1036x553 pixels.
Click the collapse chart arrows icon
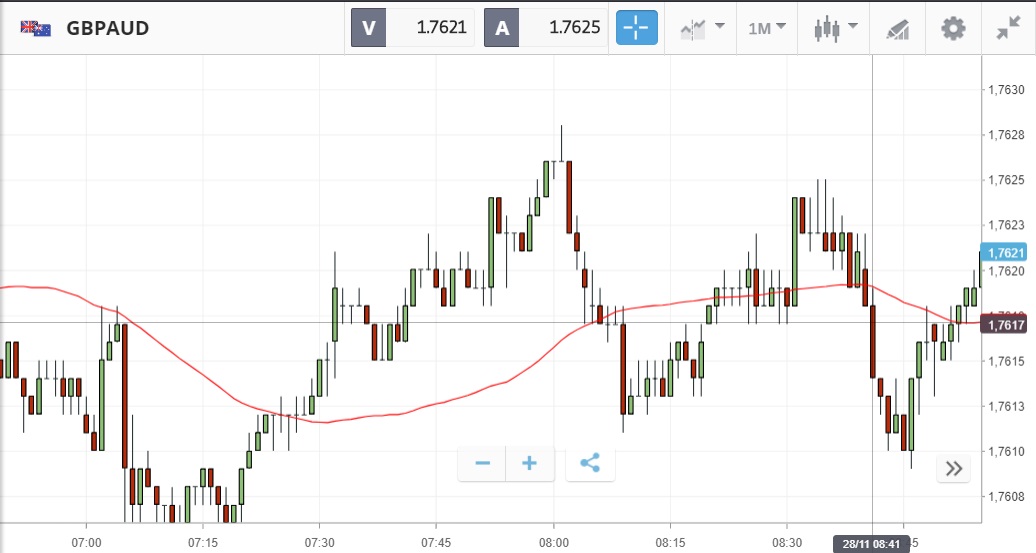(1008, 28)
